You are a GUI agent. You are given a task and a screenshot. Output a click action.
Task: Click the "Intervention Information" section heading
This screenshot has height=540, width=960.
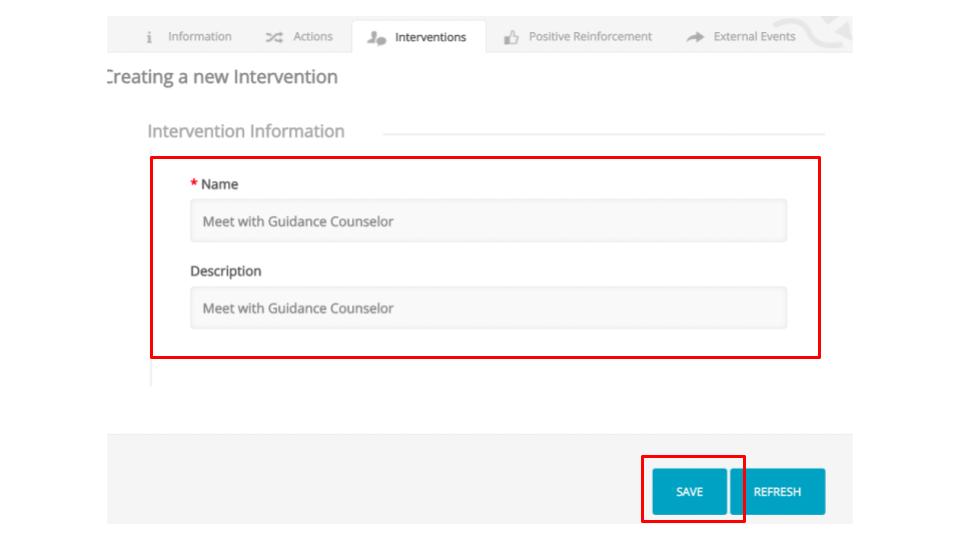click(246, 131)
